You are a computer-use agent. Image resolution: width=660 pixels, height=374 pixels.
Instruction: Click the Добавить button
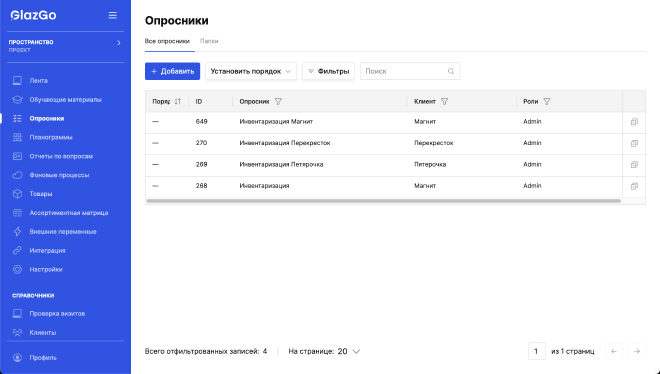click(173, 71)
